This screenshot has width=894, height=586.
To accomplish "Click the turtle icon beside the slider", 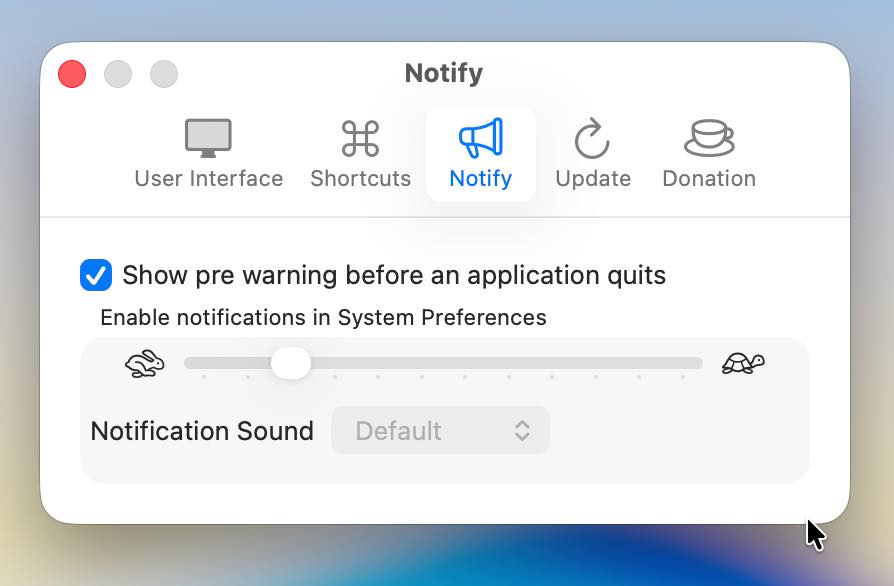I will (x=743, y=364).
